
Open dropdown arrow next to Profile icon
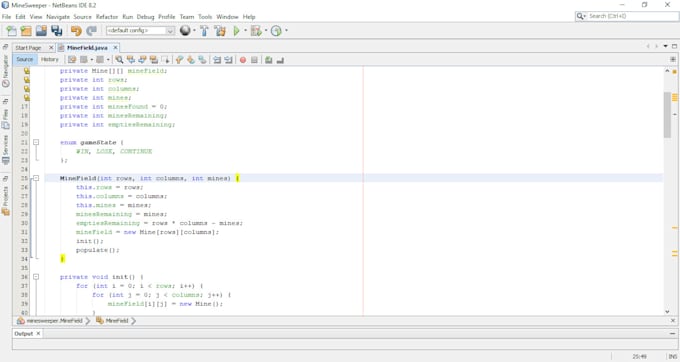[286, 31]
